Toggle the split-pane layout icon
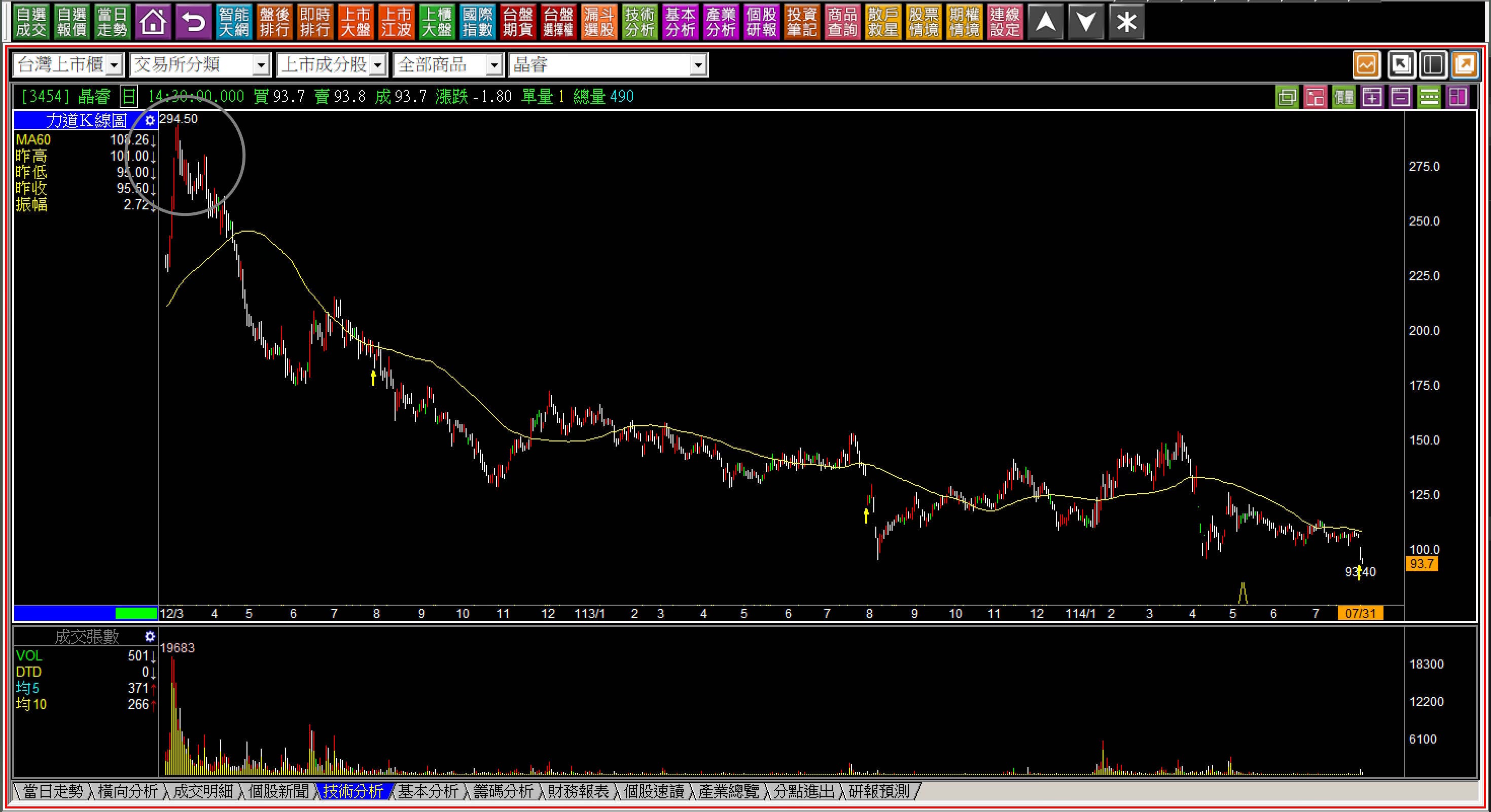The width and height of the screenshot is (1491, 812). click(1433, 65)
